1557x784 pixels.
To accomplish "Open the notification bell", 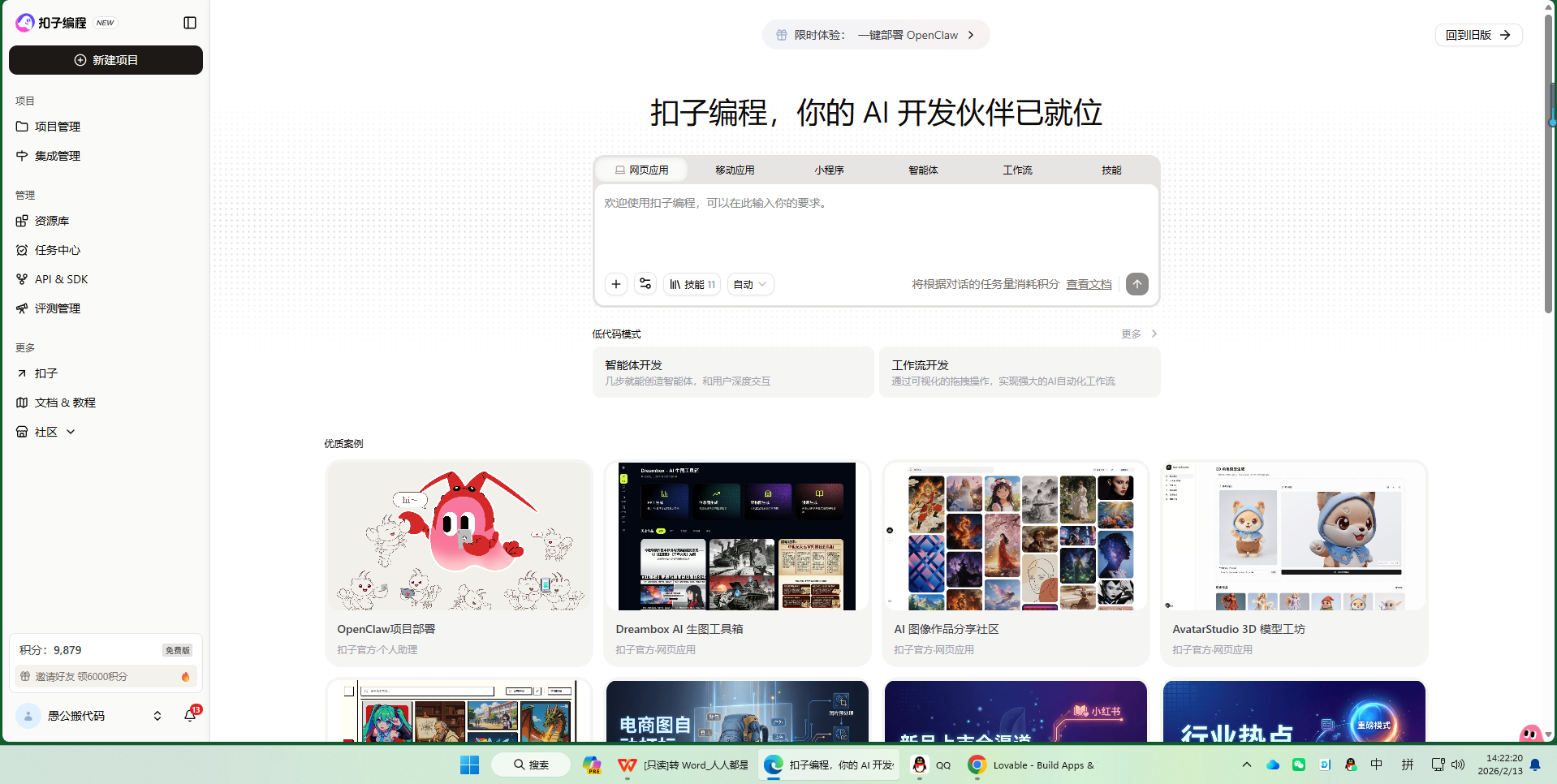I will 190,715.
